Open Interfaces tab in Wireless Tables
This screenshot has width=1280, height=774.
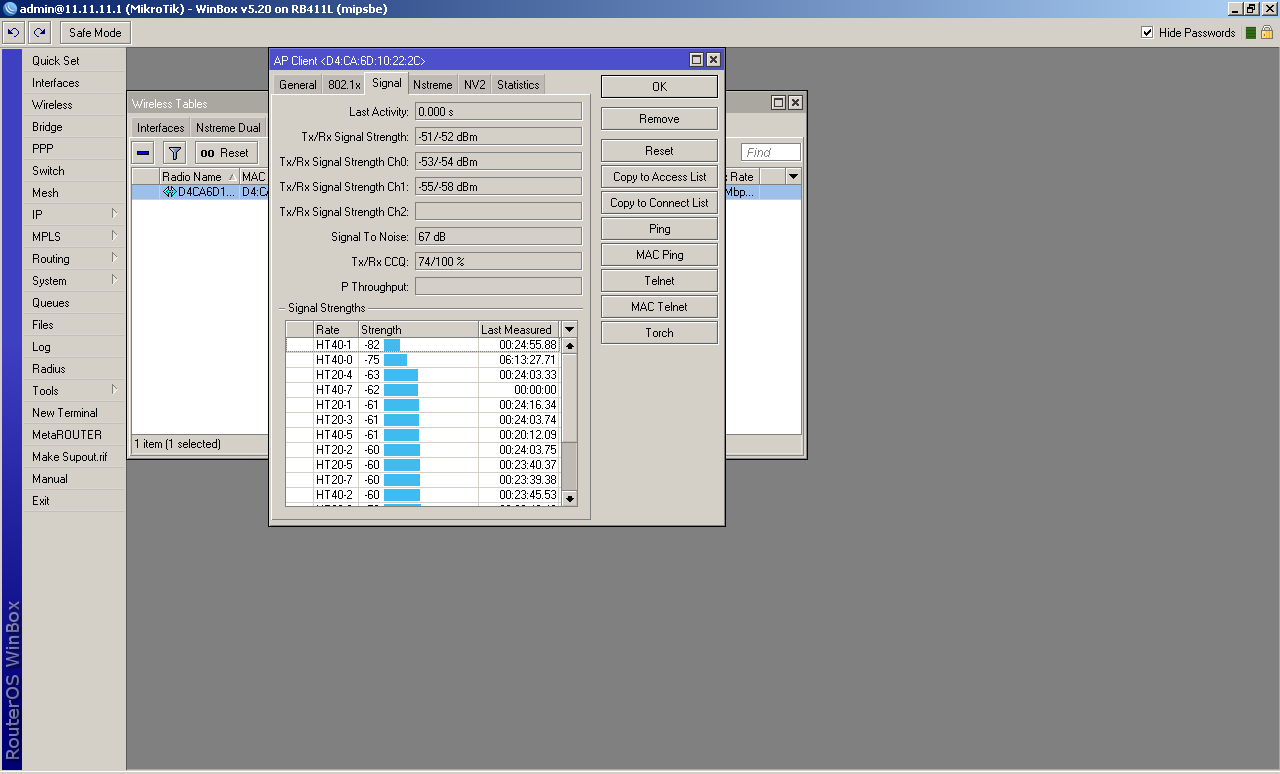[161, 128]
